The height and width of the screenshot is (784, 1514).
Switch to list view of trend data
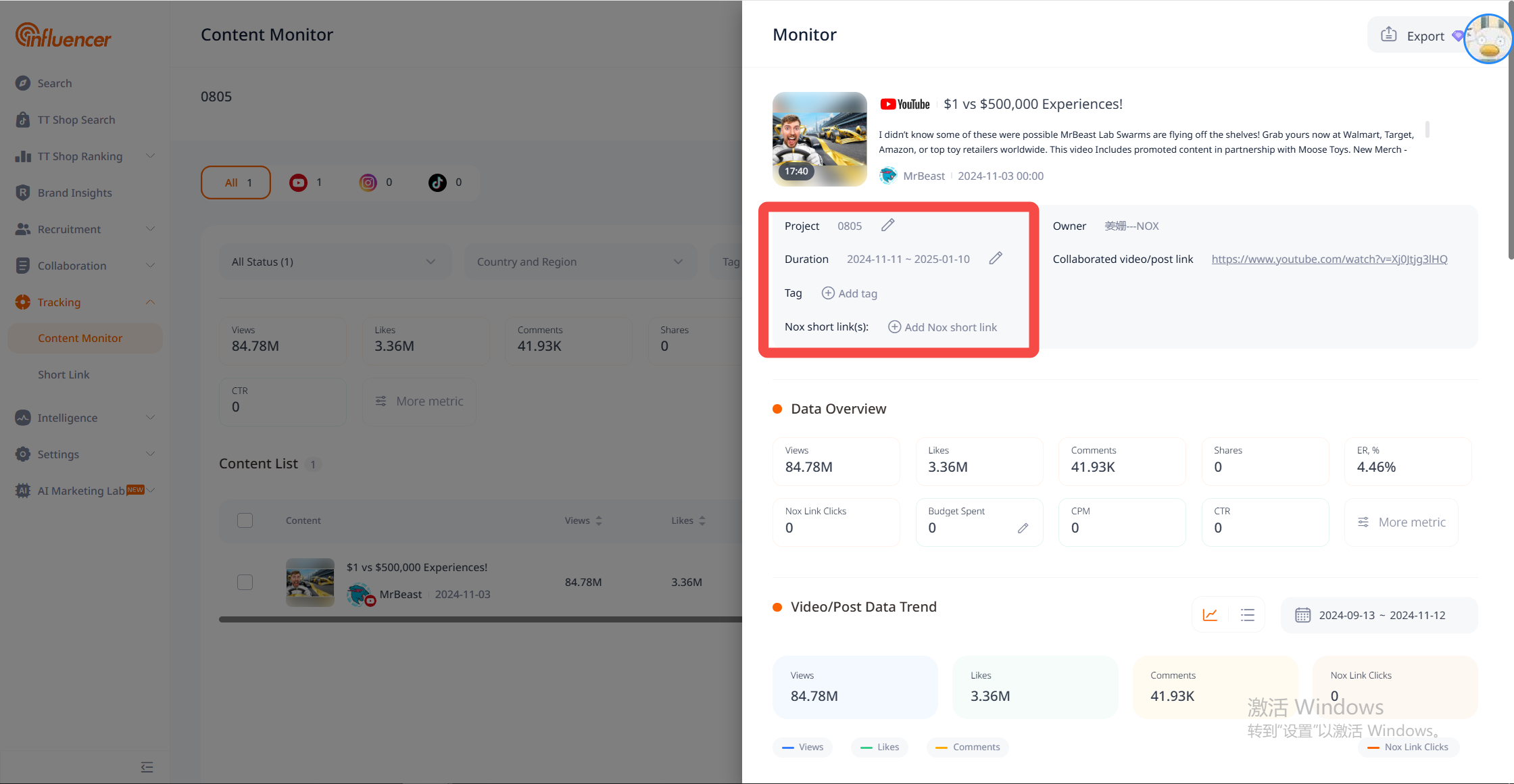point(1247,615)
